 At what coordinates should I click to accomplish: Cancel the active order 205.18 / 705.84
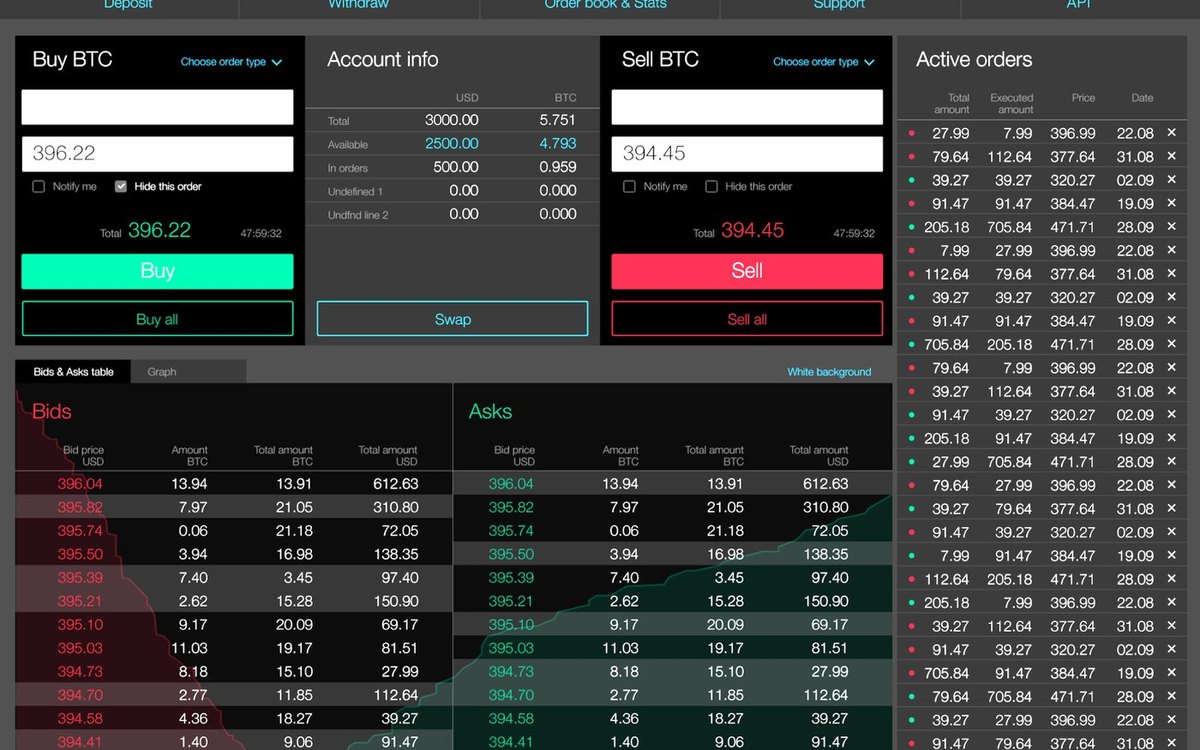point(1171,227)
